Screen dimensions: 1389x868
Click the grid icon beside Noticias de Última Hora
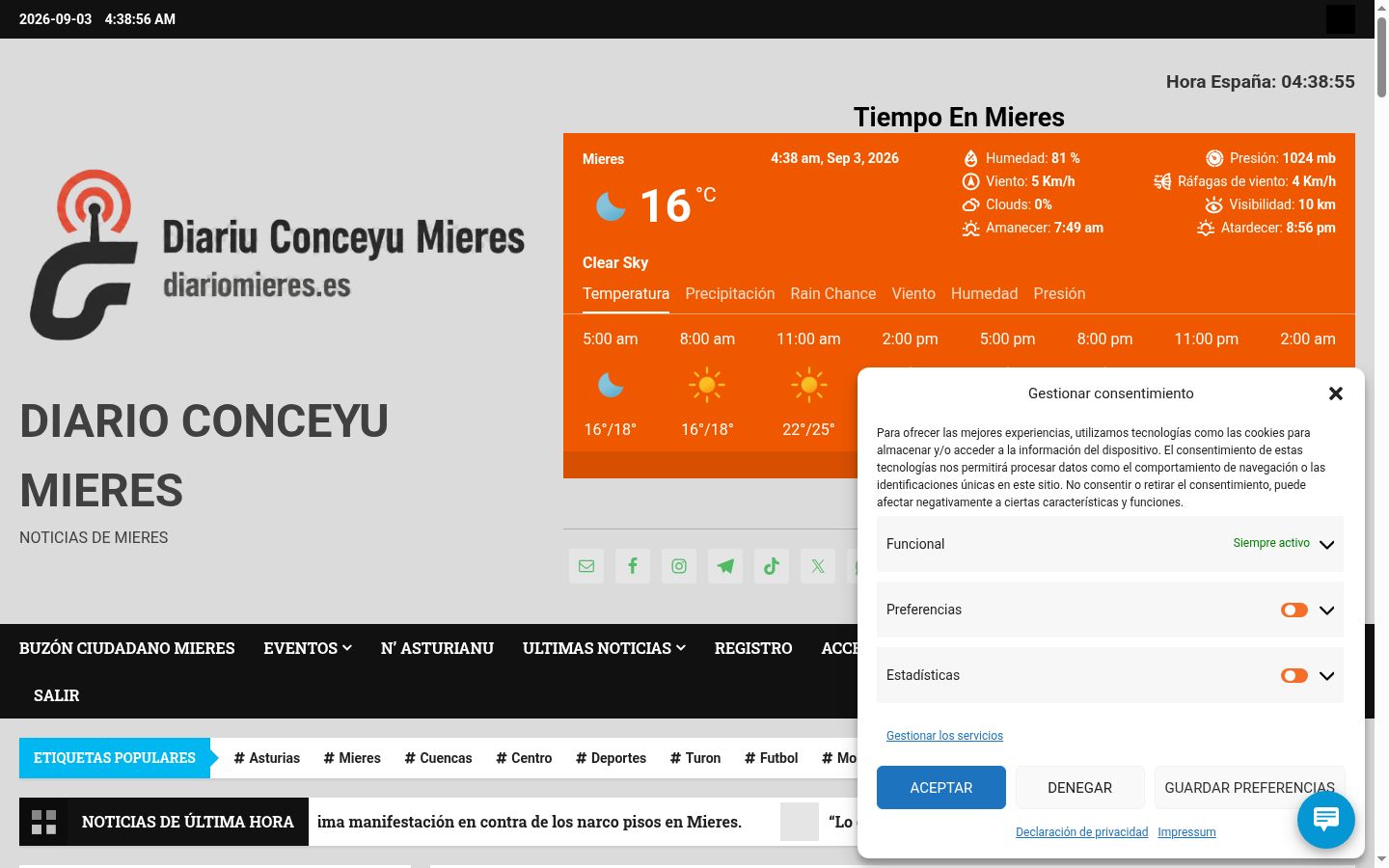[43, 822]
